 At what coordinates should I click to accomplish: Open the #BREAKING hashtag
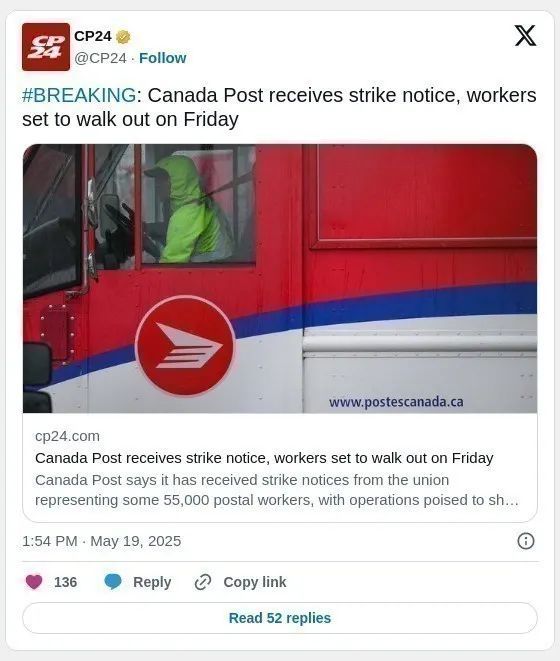coord(79,95)
